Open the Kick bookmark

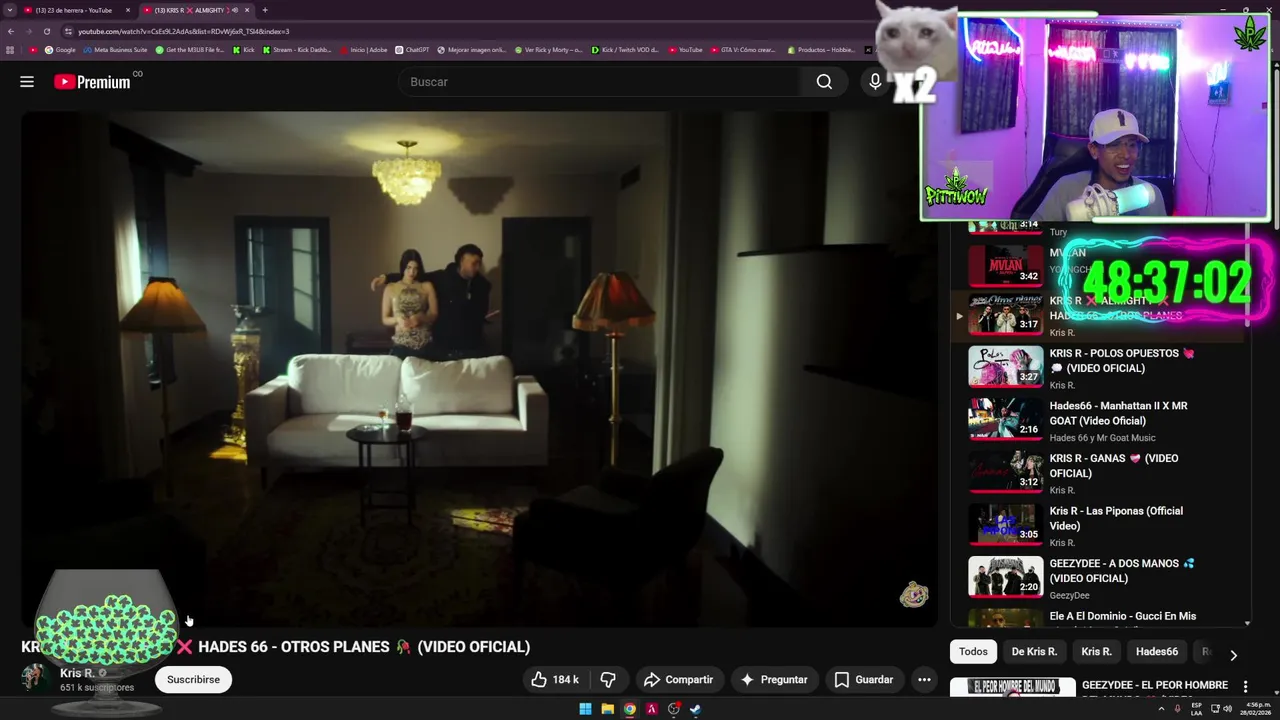pyautogui.click(x=244, y=50)
